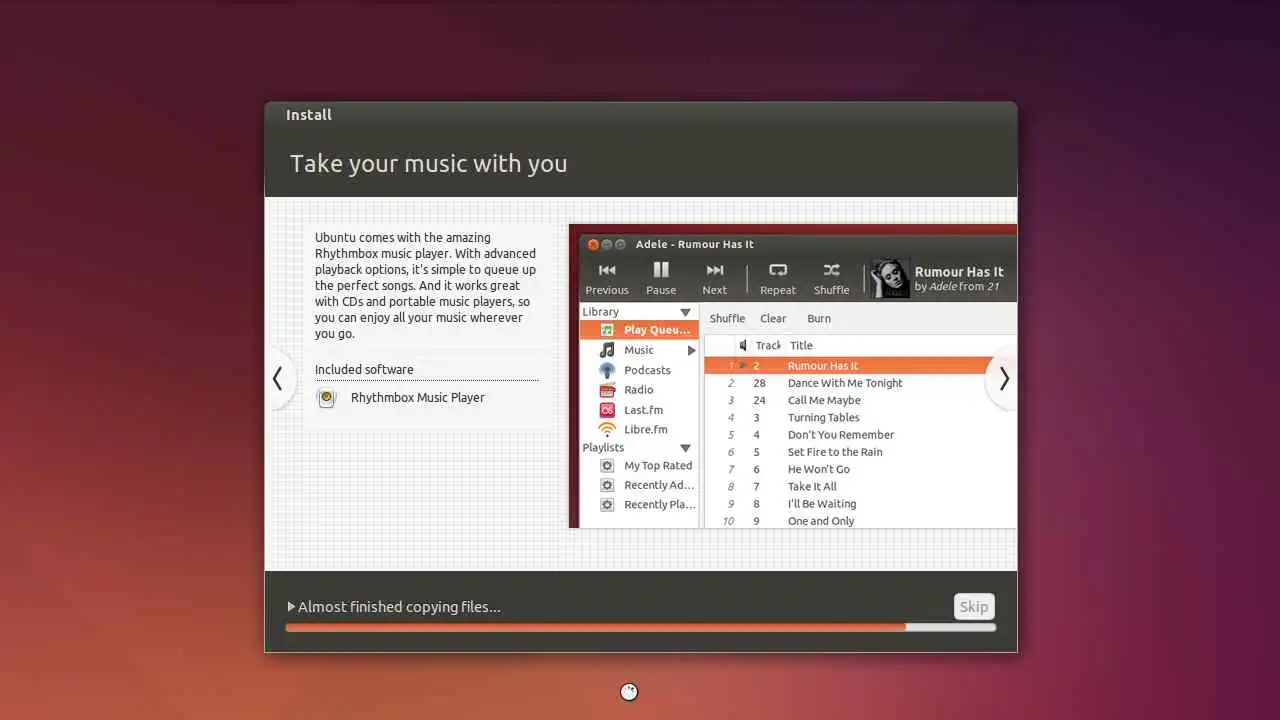
Task: Click the playing indicator on the Rumour Has It row
Action: [743, 366]
